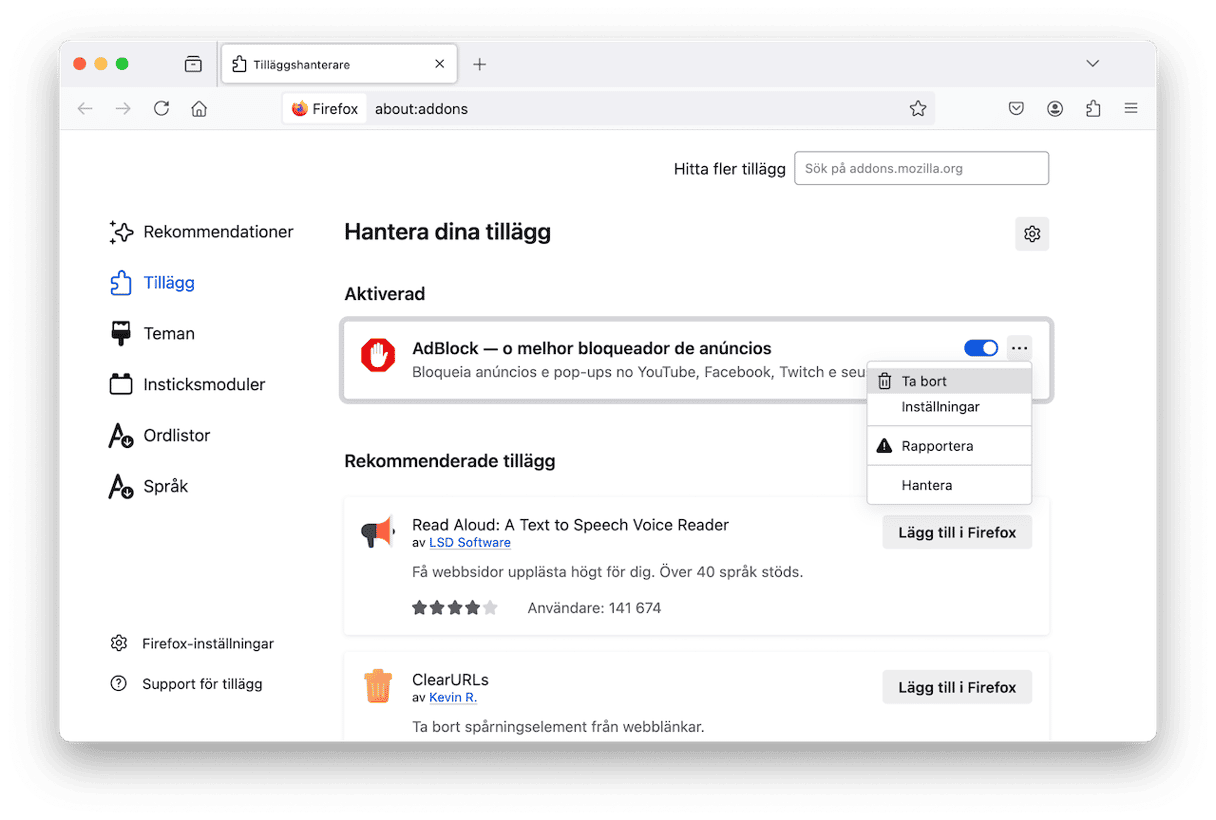Reload the about:addons page
1216x820 pixels.
click(x=161, y=109)
